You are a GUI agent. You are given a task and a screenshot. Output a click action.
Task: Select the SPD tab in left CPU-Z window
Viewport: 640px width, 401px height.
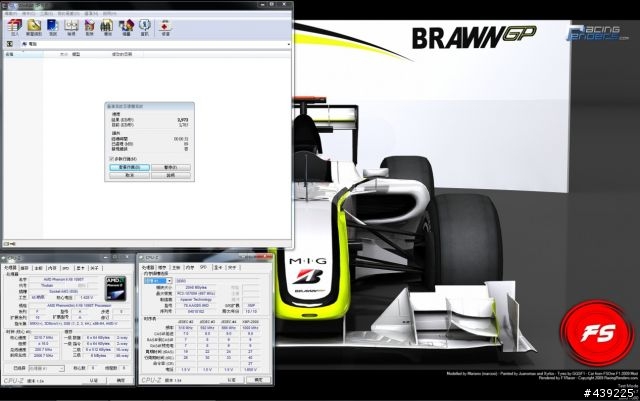[66, 268]
